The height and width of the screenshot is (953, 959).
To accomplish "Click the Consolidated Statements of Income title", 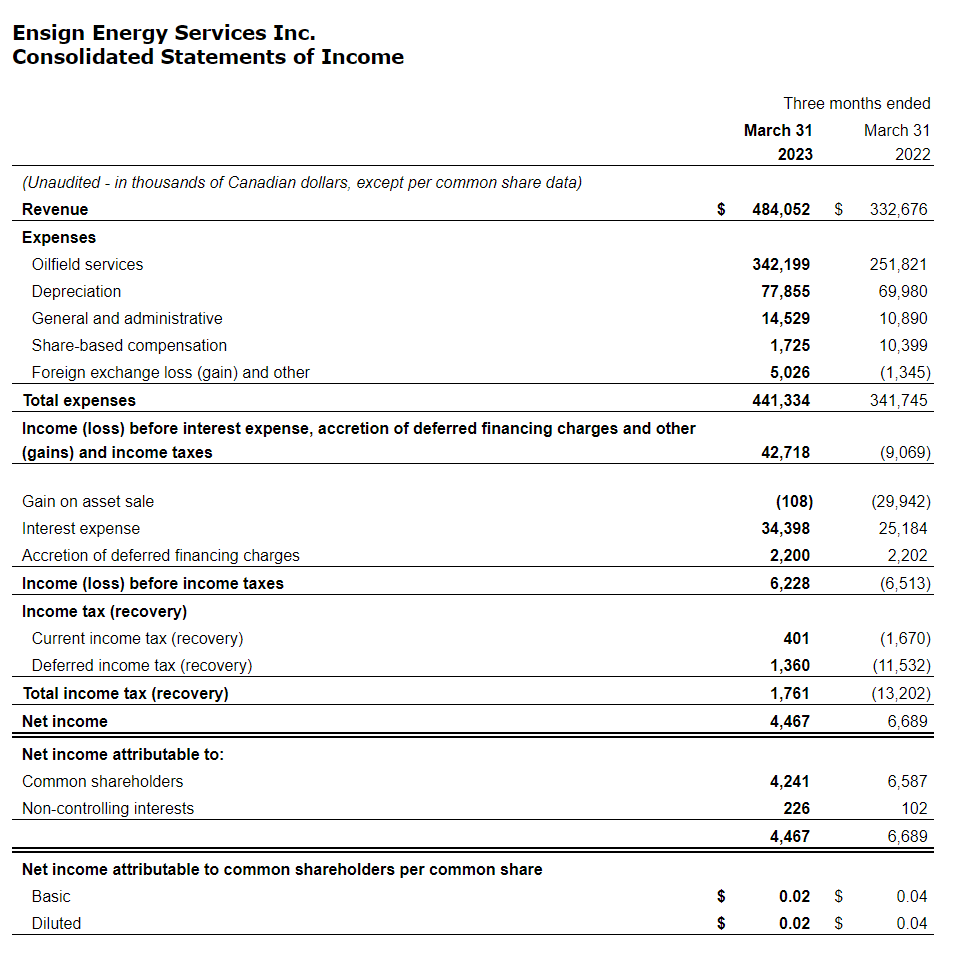I will [x=208, y=57].
